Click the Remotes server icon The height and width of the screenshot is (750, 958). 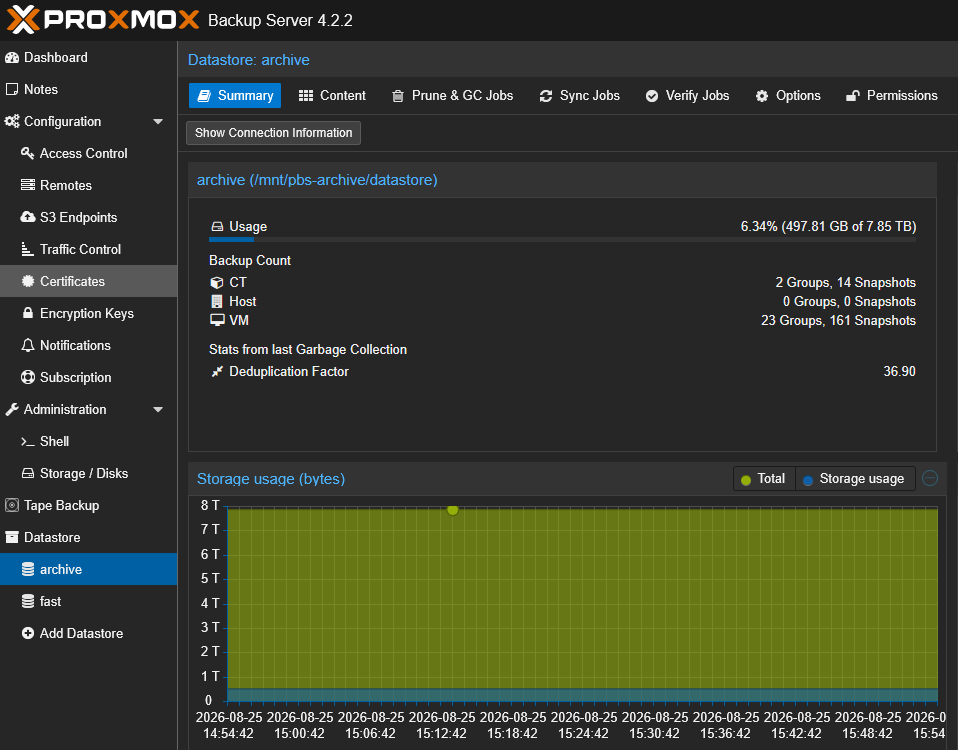pos(27,185)
